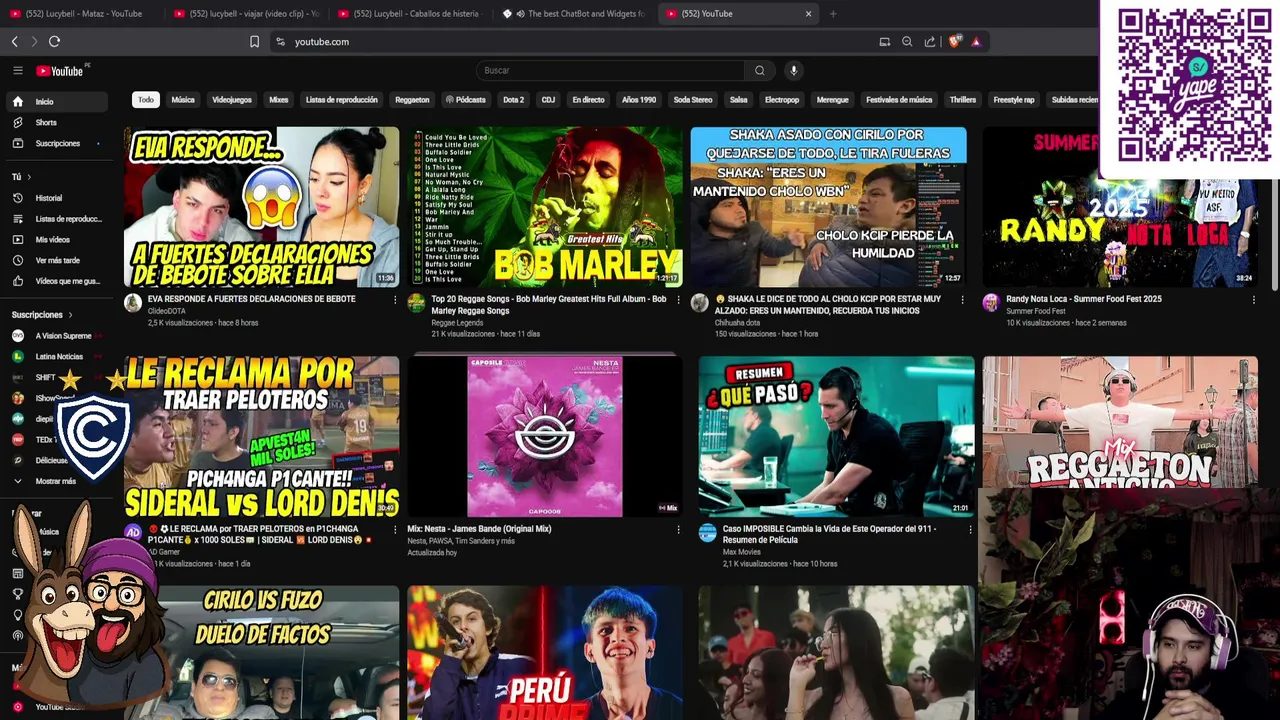This screenshot has width=1280, height=720.
Task: Open the A Vision Supreme channel subscription
Action: click(56, 336)
